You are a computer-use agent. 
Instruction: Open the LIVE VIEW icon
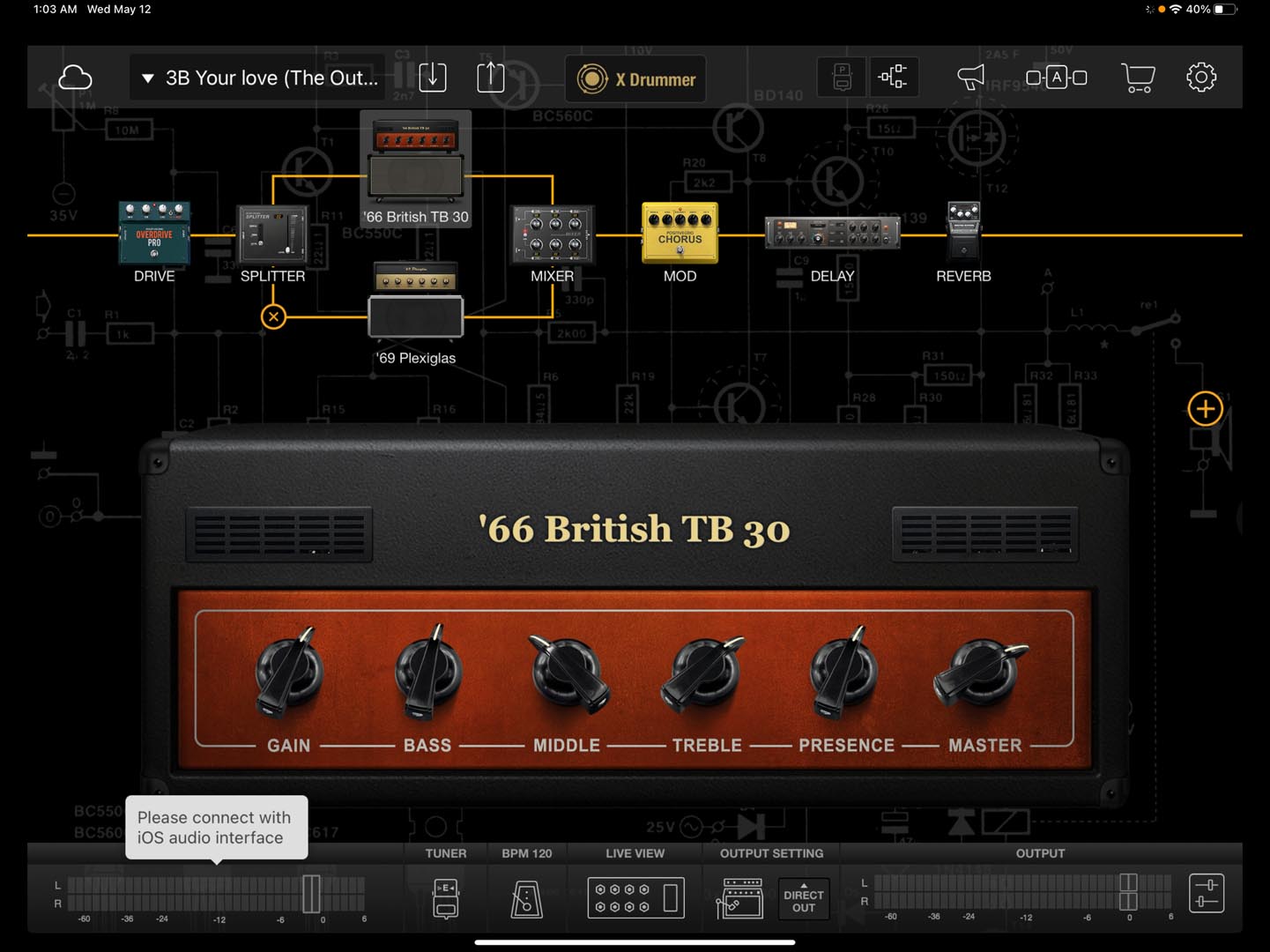tap(635, 898)
